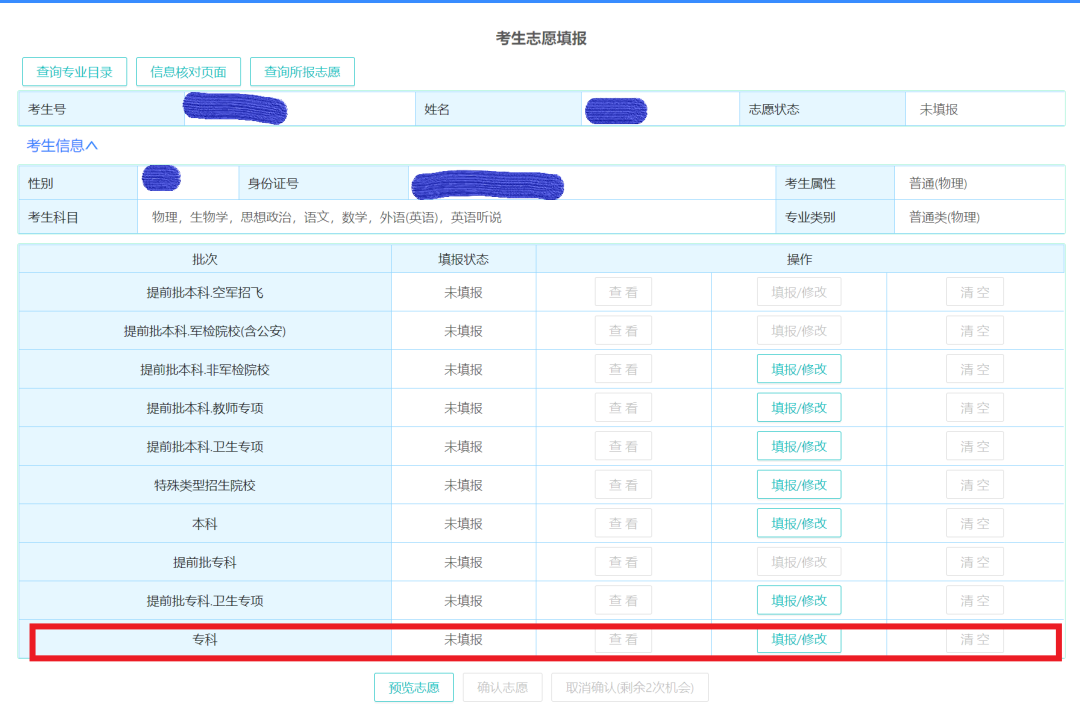Click 查看 in the 专科 row

tap(623, 639)
